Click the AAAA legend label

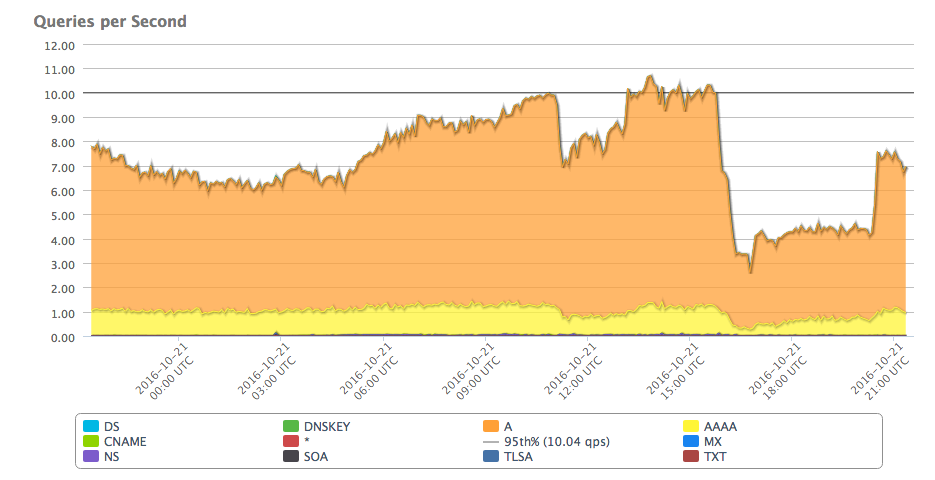(720, 427)
